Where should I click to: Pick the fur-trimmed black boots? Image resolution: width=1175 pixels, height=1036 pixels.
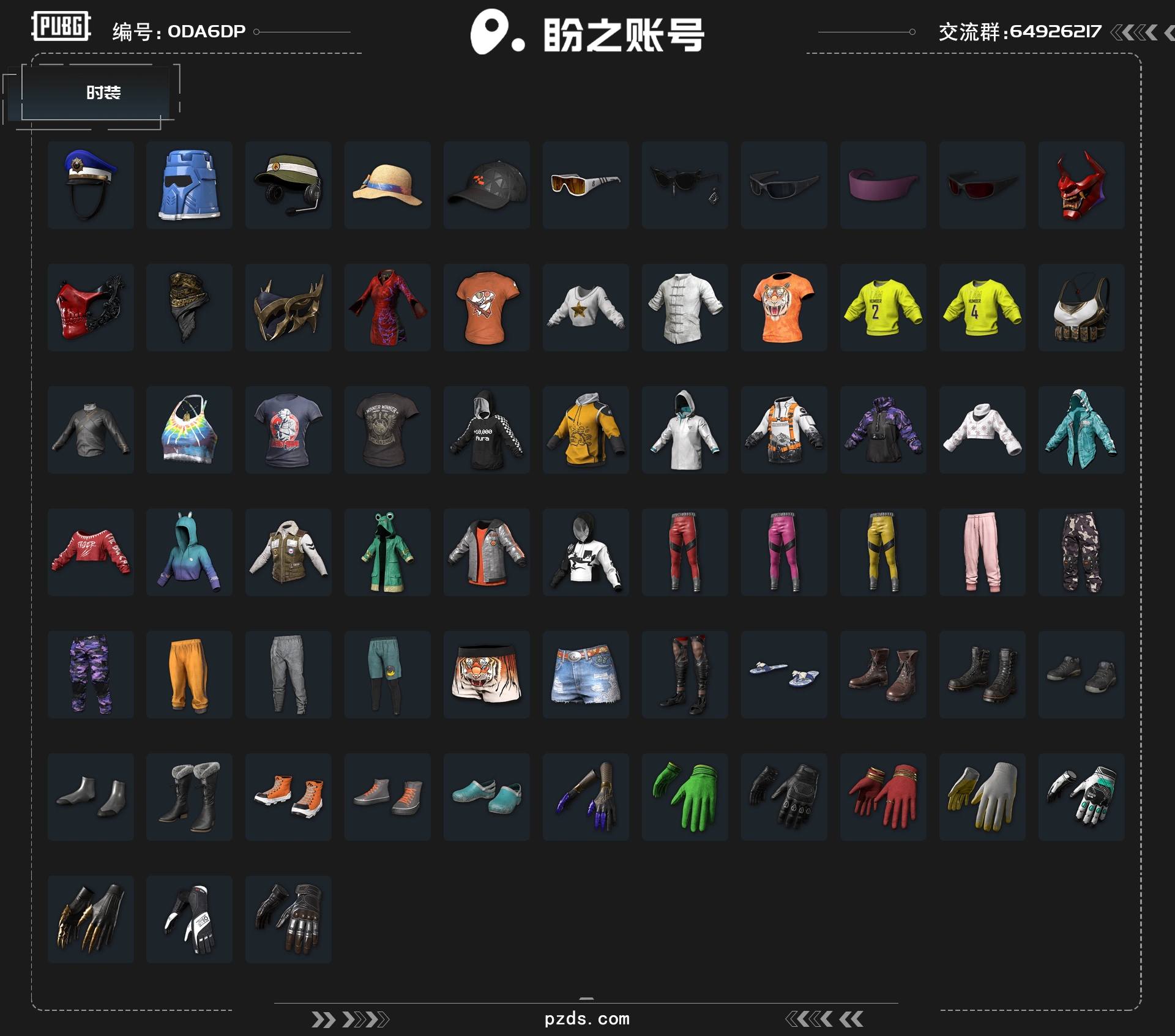coord(189,797)
